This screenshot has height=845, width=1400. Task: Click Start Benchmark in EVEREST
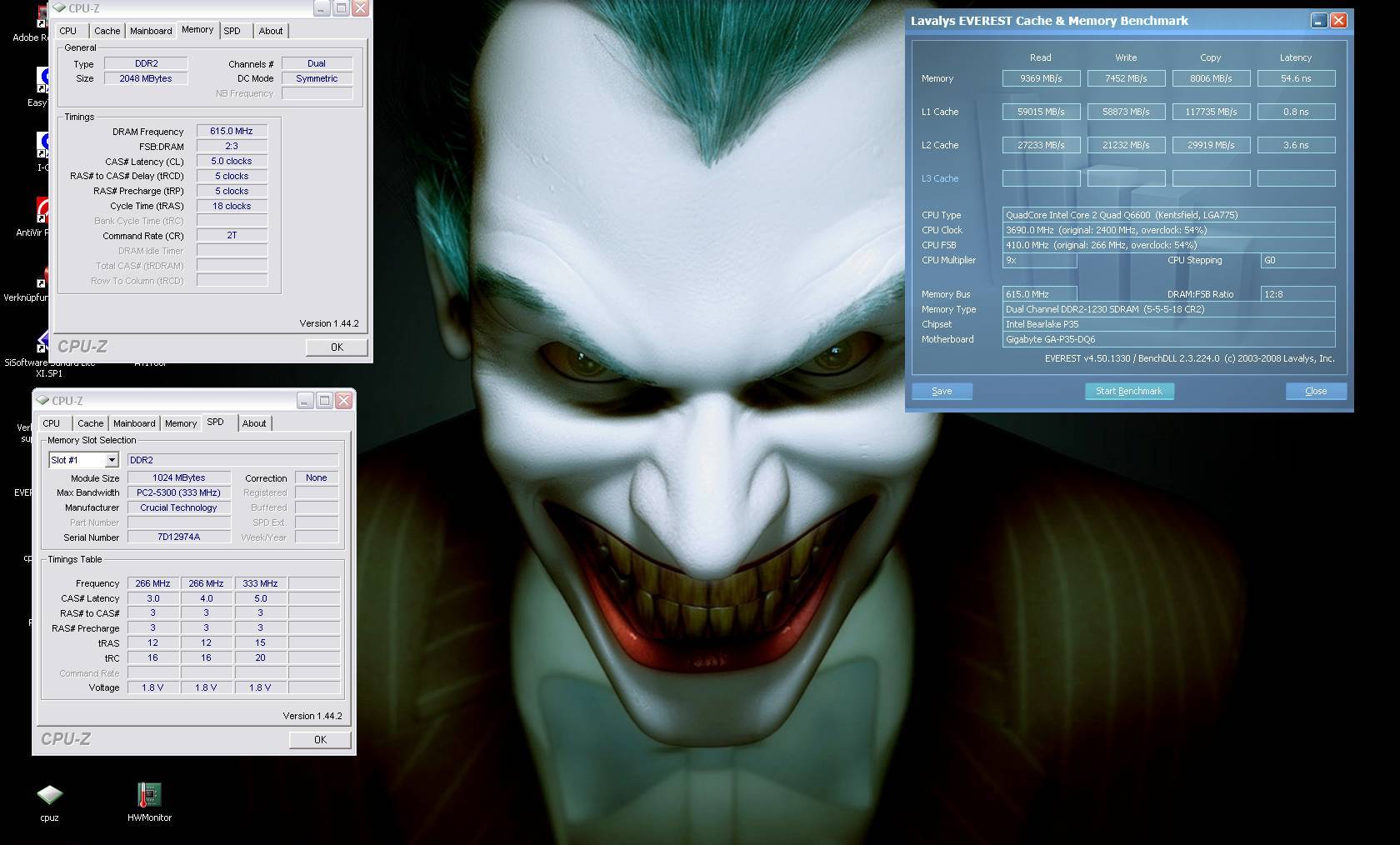tap(1129, 391)
